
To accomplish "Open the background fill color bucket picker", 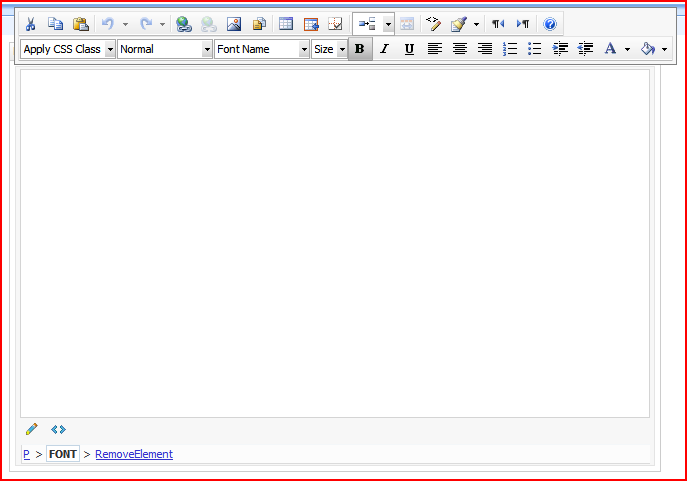I will (x=648, y=49).
